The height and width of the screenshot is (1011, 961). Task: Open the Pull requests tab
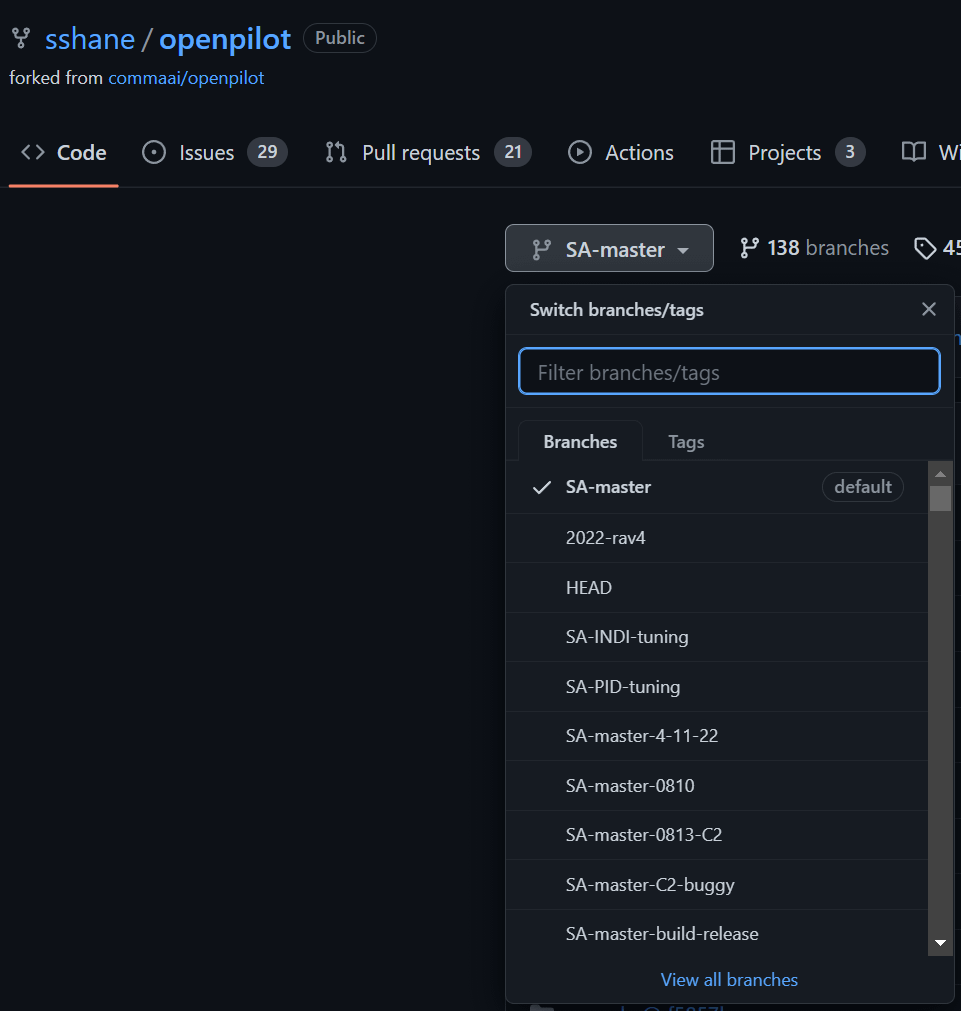tap(428, 153)
